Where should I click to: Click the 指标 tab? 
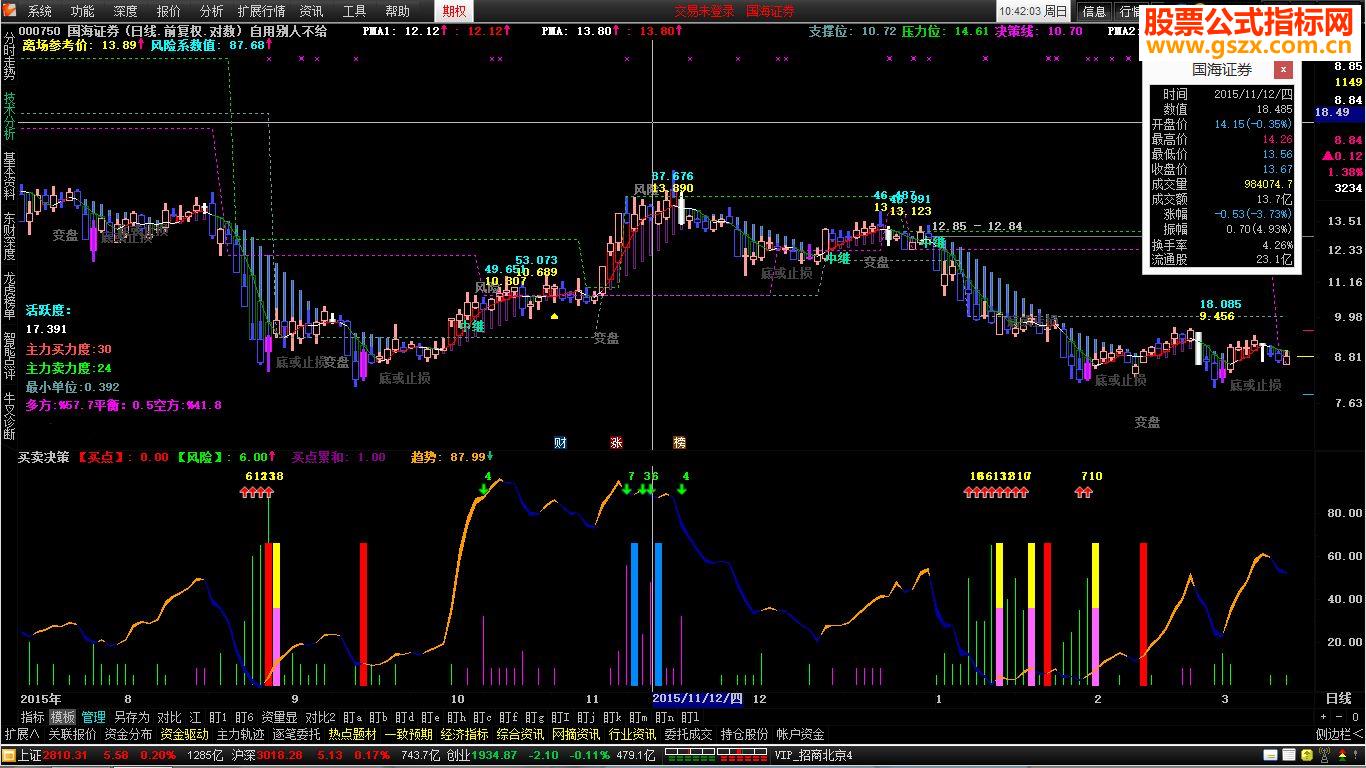(33, 717)
